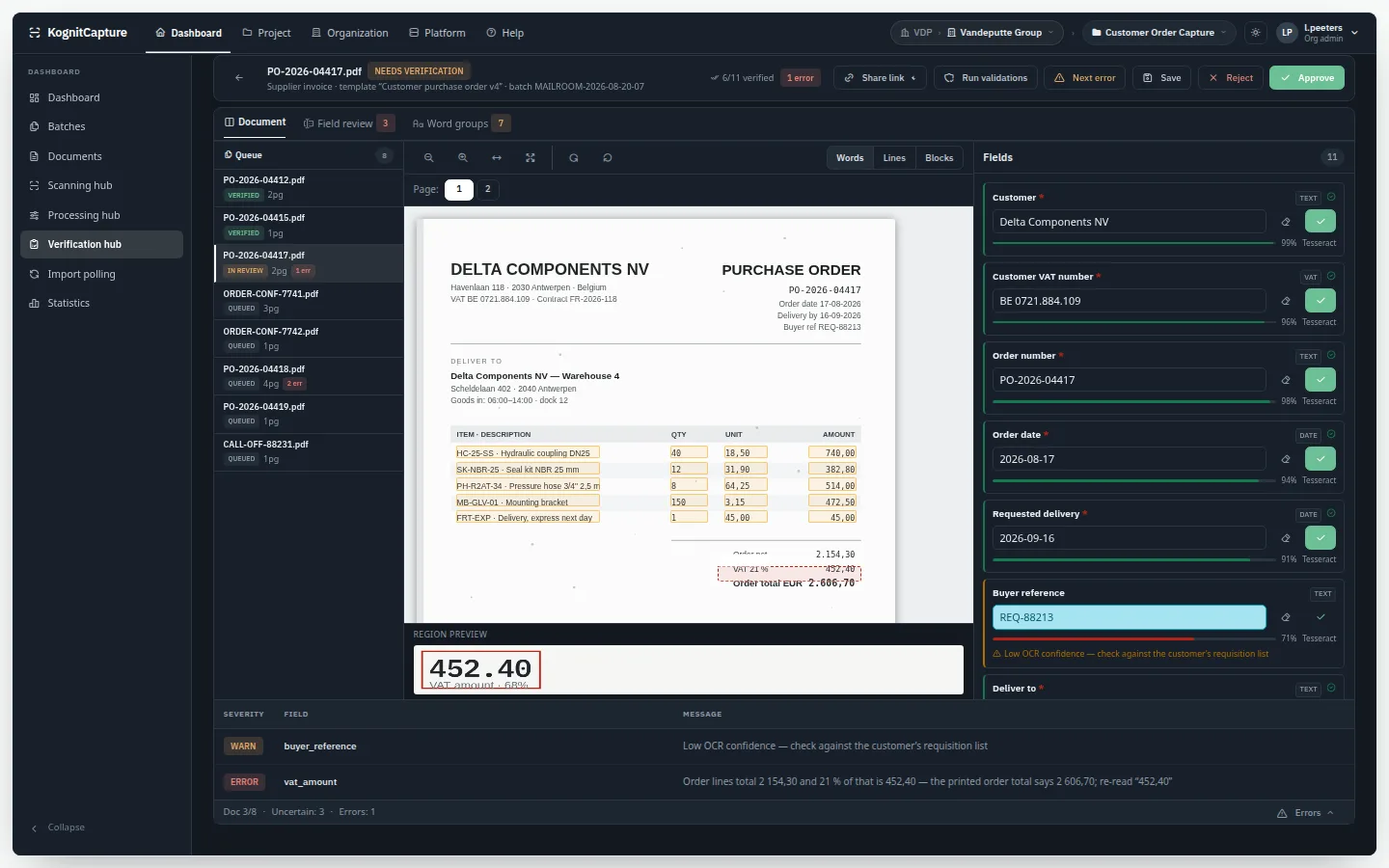Clear the Customer VAT number eraser icon
Screen dimensions: 1389x868
[x=1286, y=301]
